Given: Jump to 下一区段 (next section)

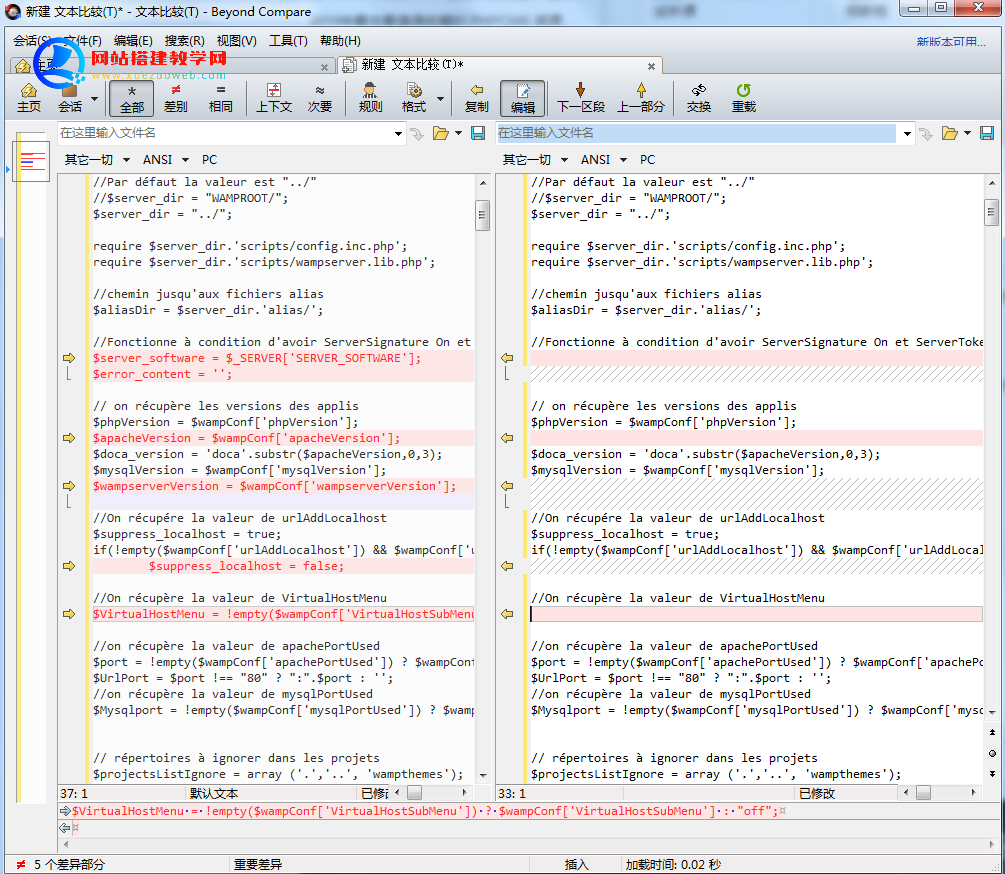Looking at the screenshot, I should pos(580,98).
